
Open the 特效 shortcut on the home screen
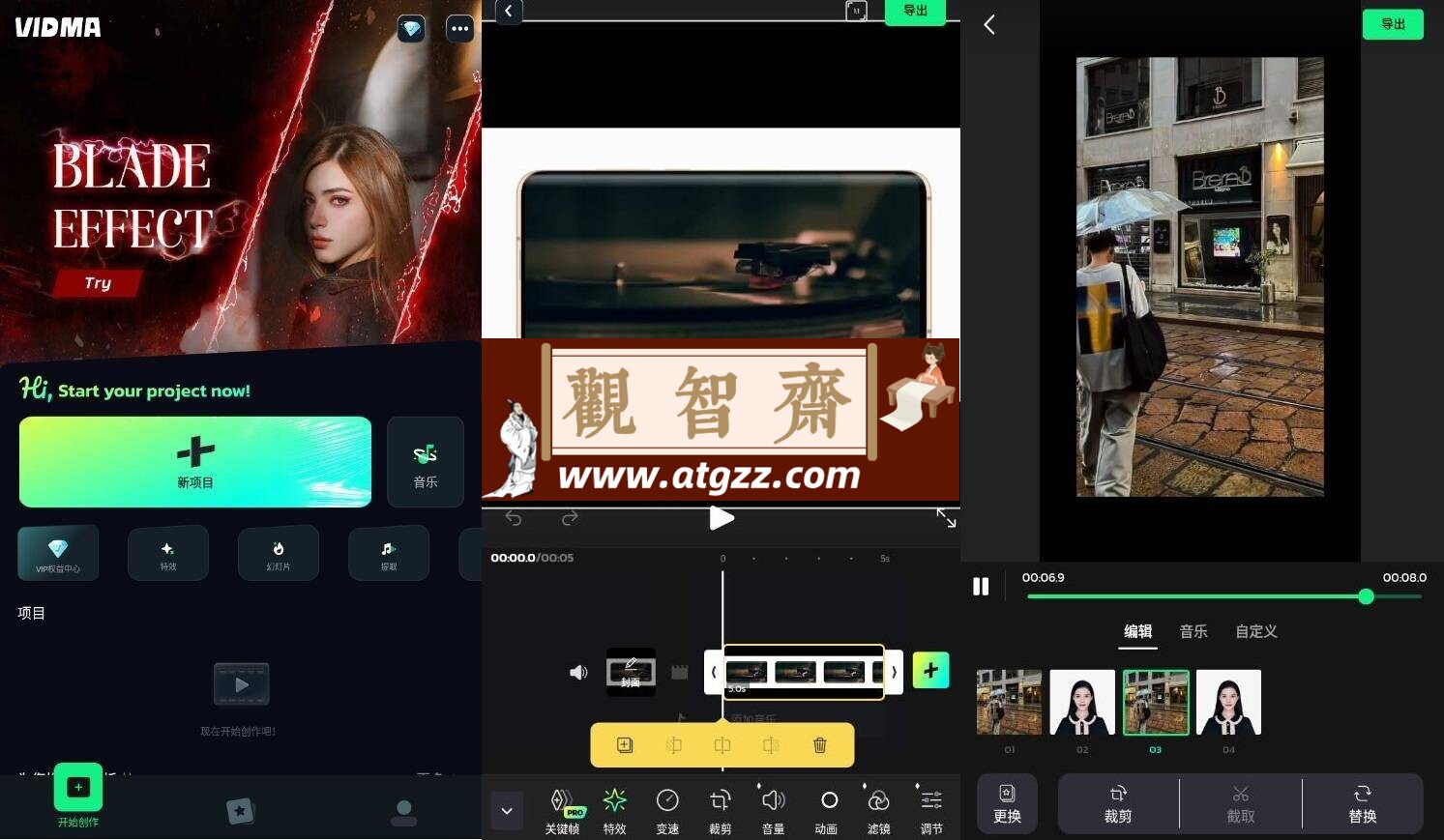(x=168, y=553)
